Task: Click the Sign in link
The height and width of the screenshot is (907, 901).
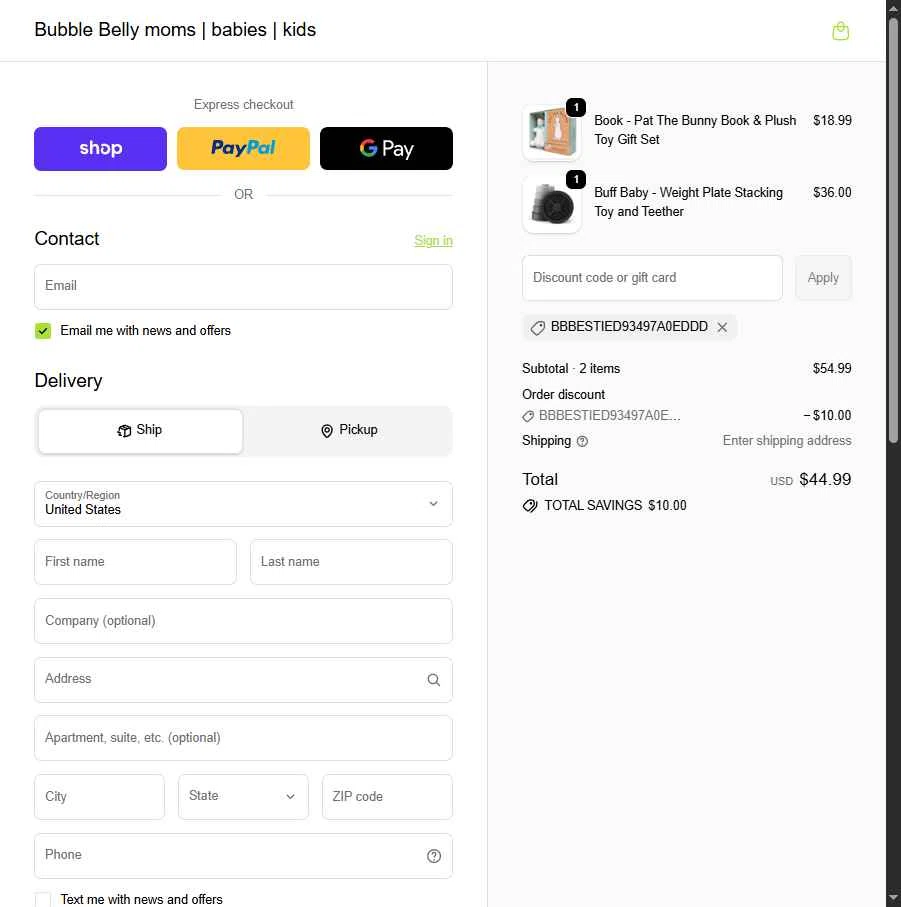Action: (x=433, y=241)
